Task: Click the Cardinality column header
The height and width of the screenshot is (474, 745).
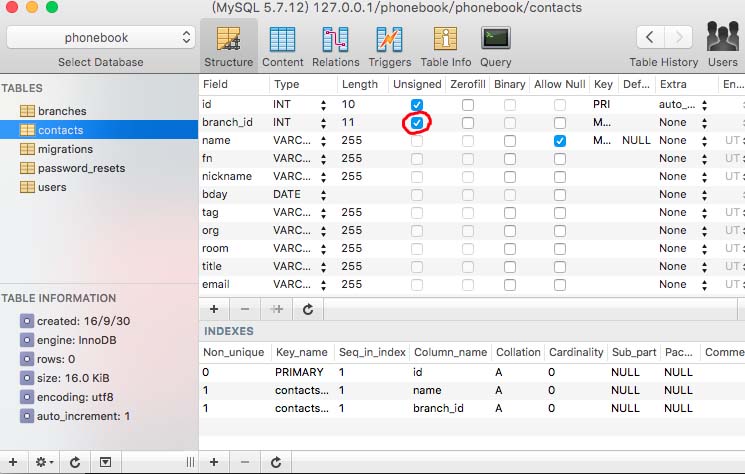Action: (x=576, y=352)
